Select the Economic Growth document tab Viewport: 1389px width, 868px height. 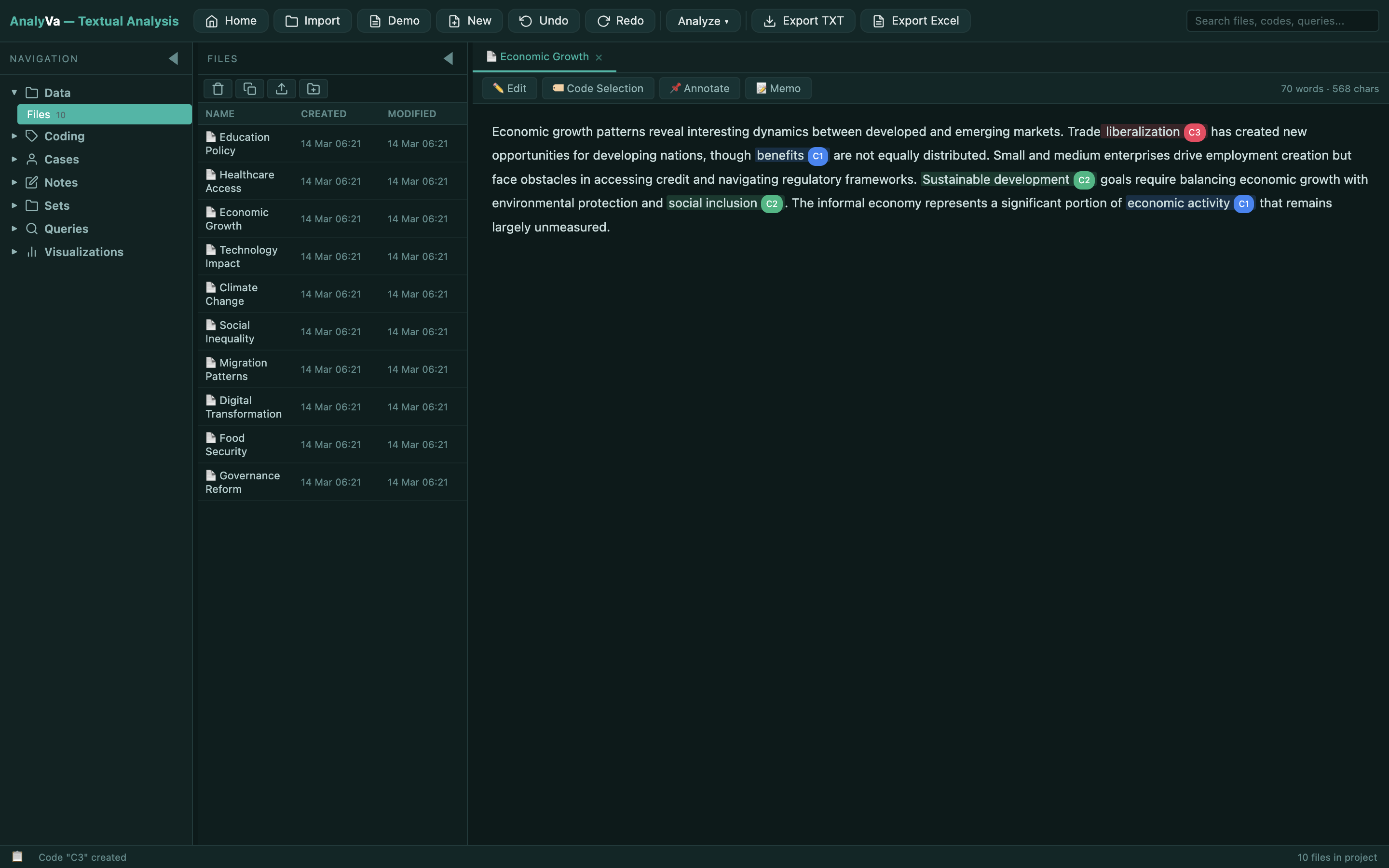point(544,57)
